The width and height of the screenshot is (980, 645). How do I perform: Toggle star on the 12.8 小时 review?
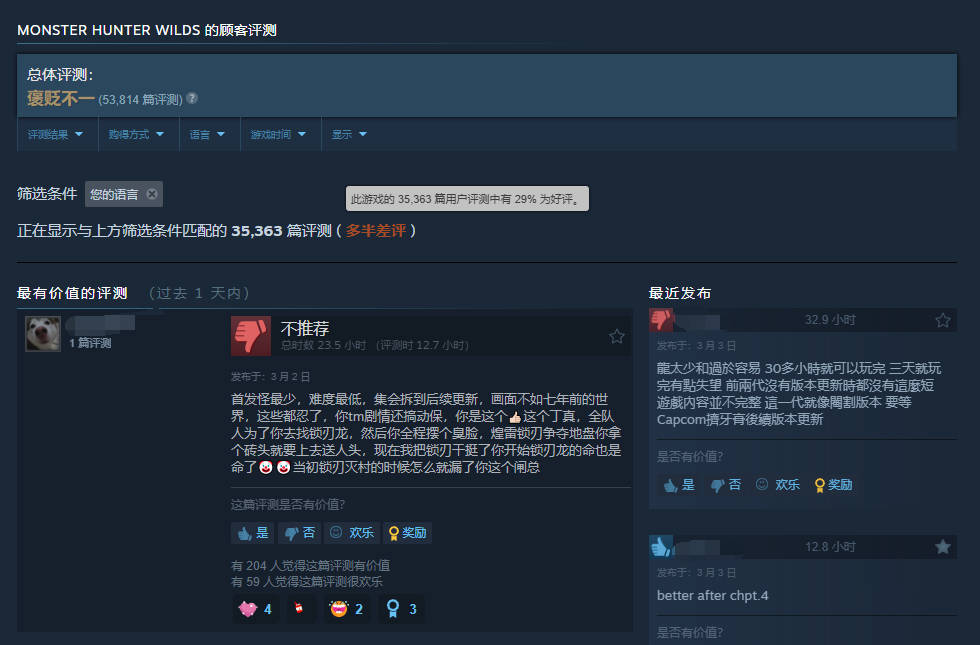(942, 547)
